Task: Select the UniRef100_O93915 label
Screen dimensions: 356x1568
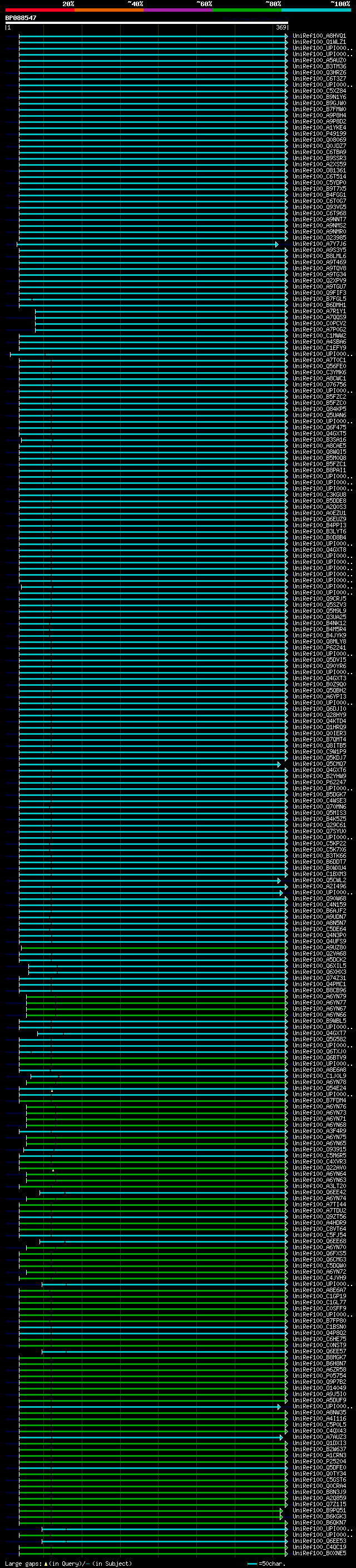Action: pyautogui.click(x=319, y=1150)
